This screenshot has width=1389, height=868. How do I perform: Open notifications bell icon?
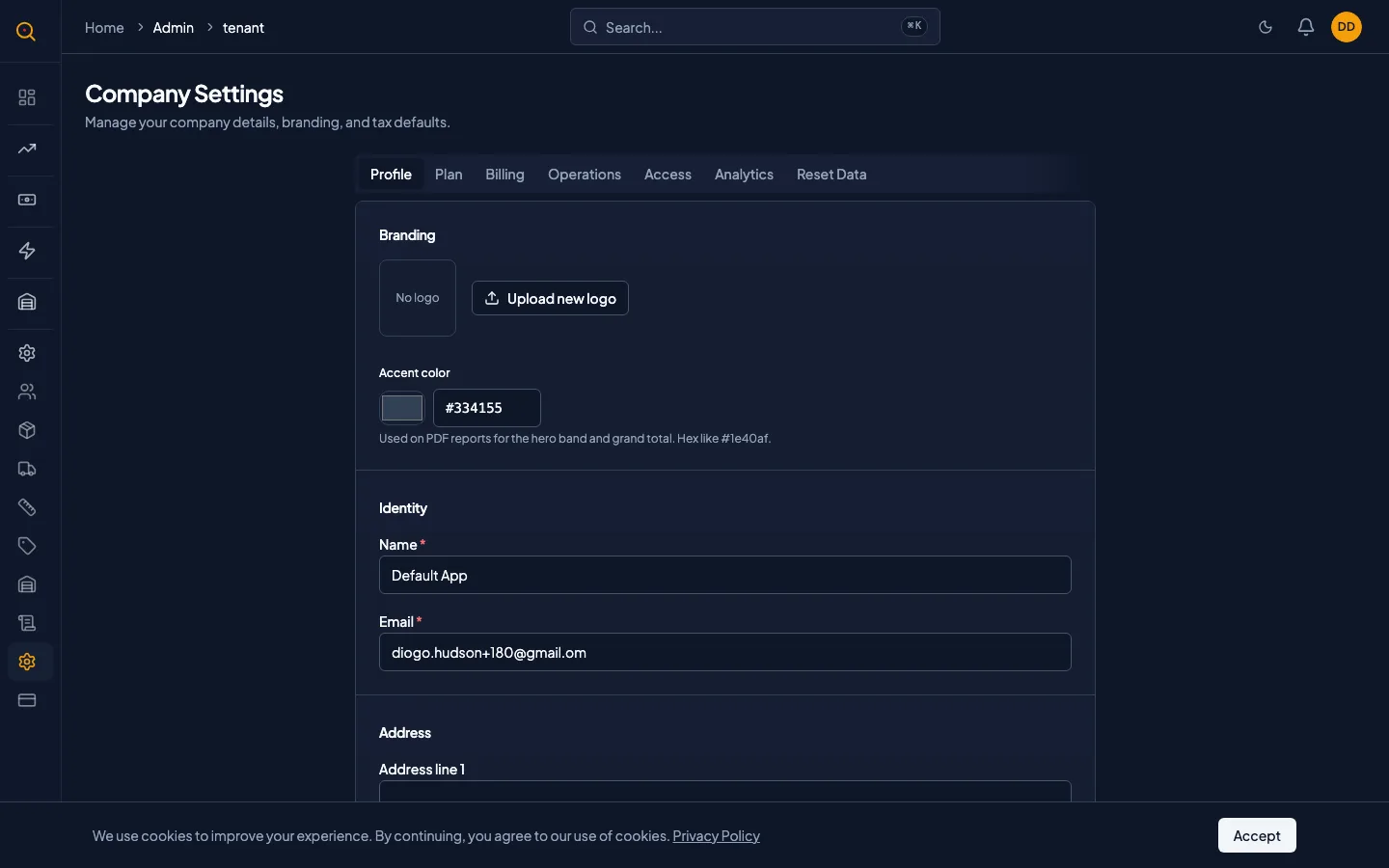coord(1306,27)
